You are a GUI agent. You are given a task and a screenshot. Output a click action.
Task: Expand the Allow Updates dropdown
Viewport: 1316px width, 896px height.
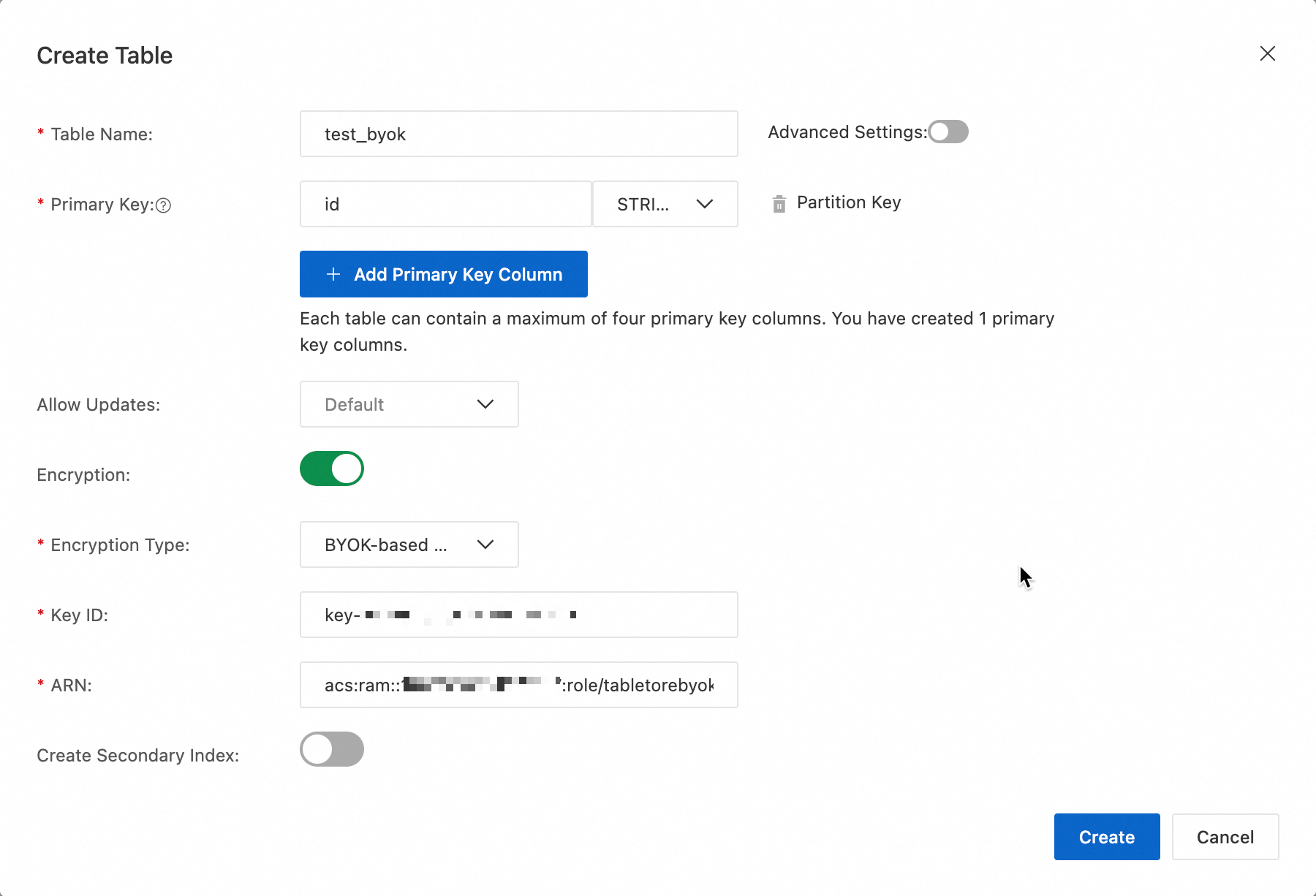point(409,404)
